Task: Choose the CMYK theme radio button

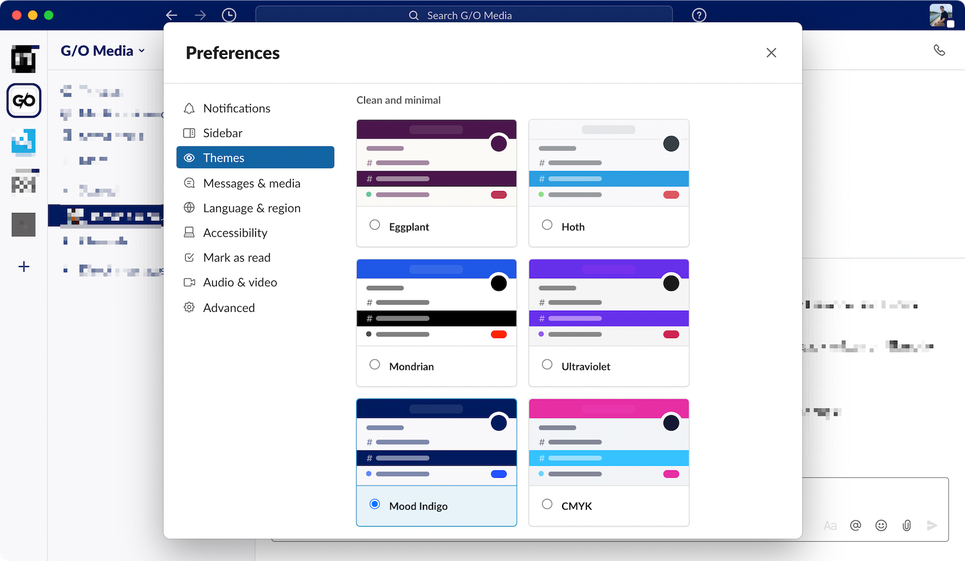Action: click(x=547, y=504)
